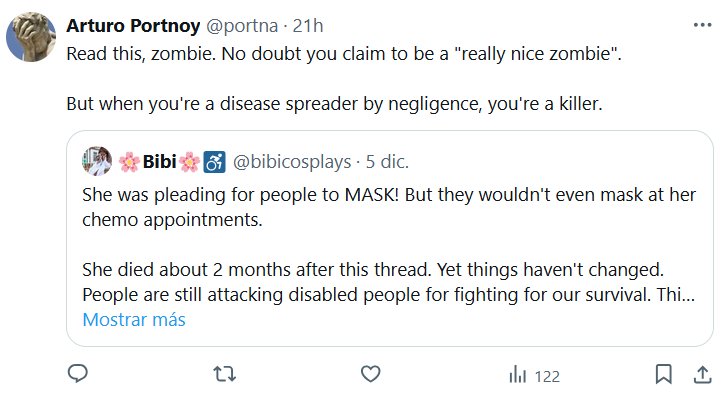Reply to Arturo Portnoy's post
The image size is (722, 402).
[79, 375]
